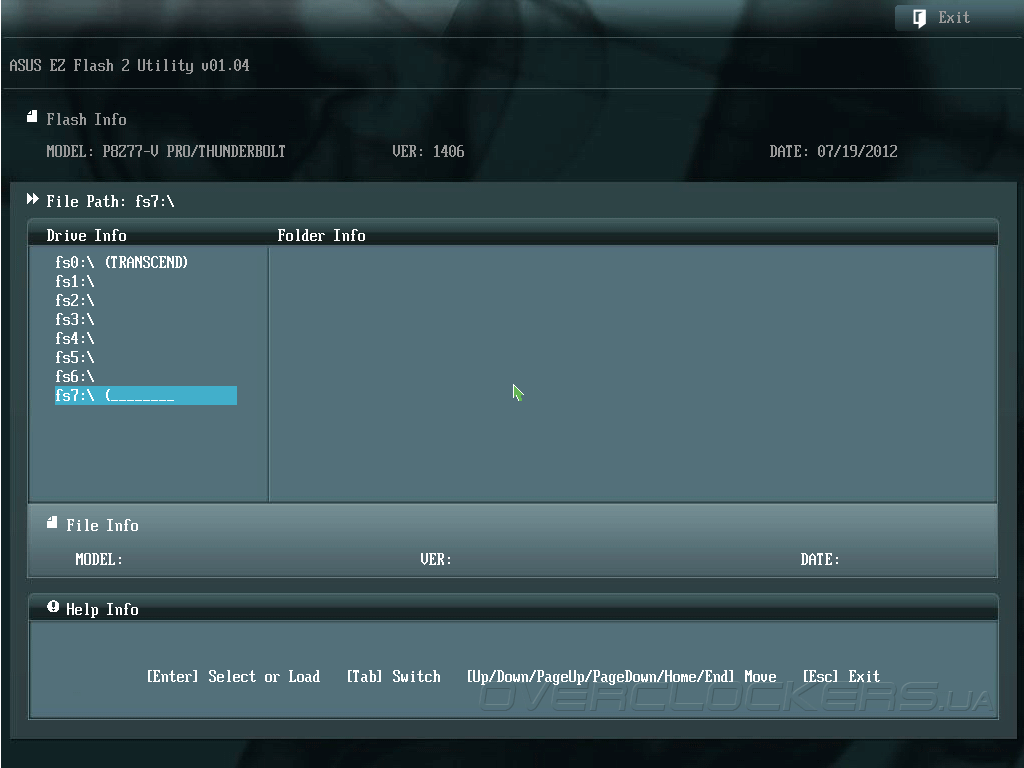
Task: Select drive fs5:\
Action: [75, 357]
